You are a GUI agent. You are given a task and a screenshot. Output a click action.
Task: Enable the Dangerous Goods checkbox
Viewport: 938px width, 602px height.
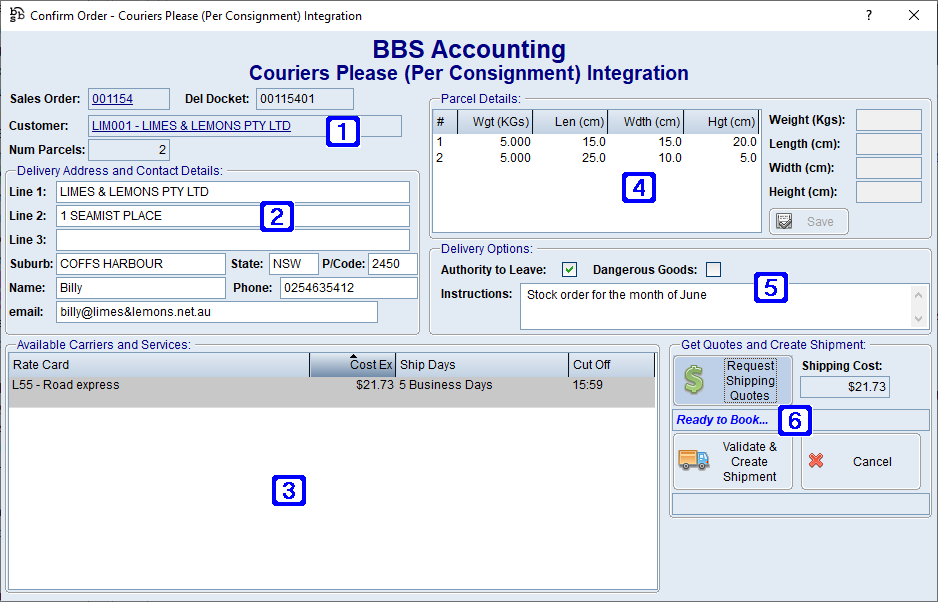(713, 269)
